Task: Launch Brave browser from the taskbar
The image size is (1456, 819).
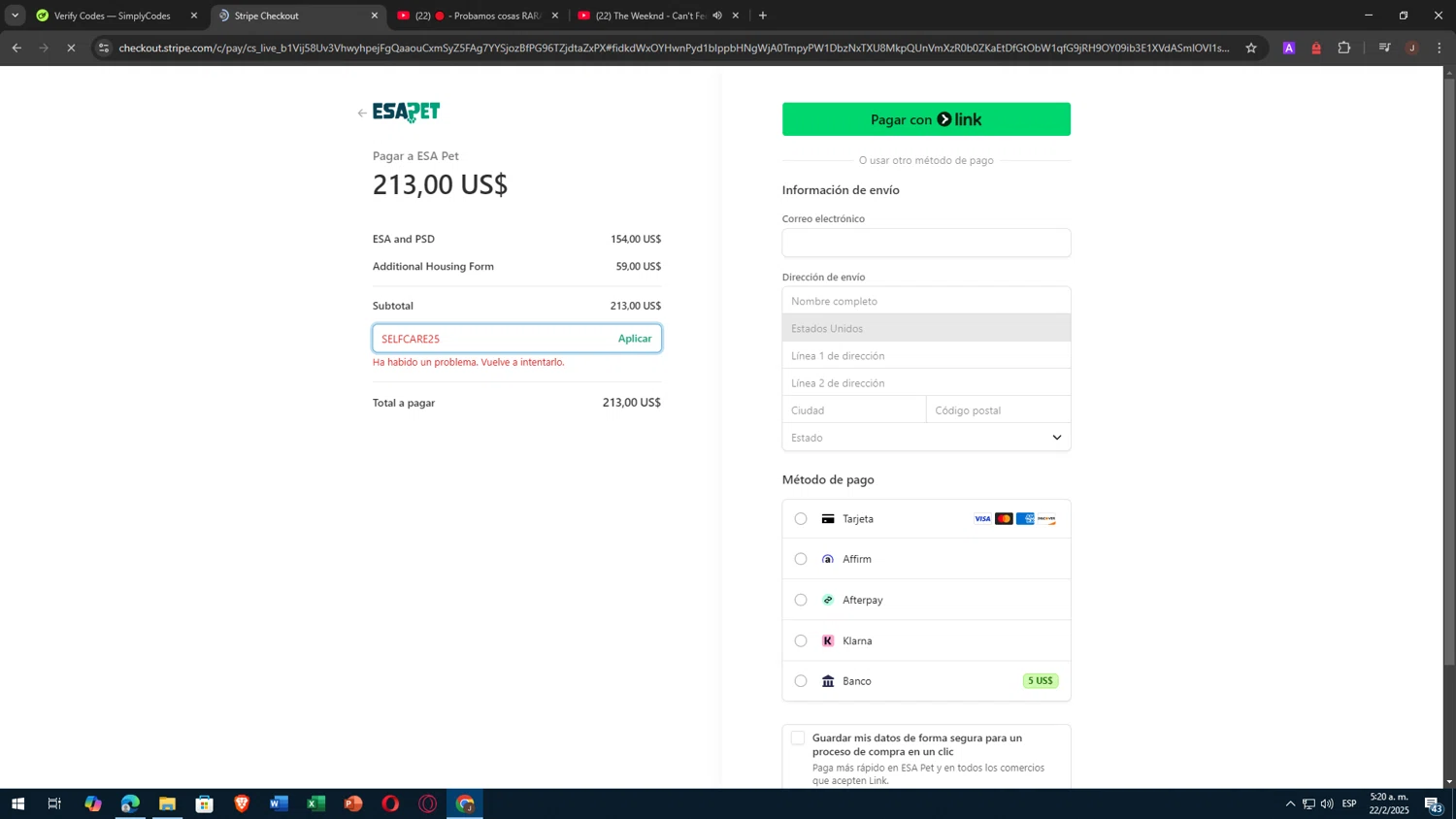Action: point(242,803)
